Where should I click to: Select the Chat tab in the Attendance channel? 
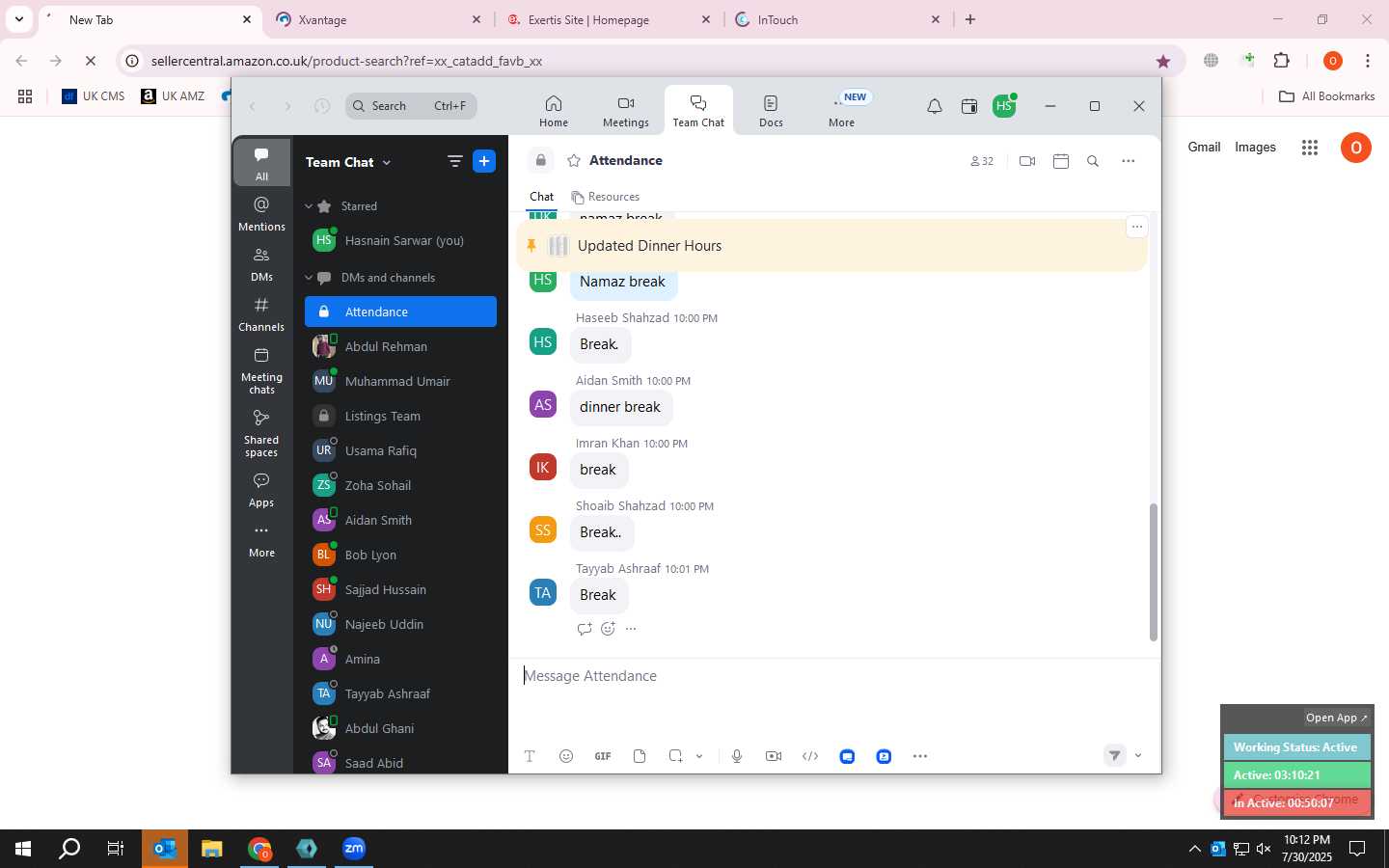click(x=541, y=197)
